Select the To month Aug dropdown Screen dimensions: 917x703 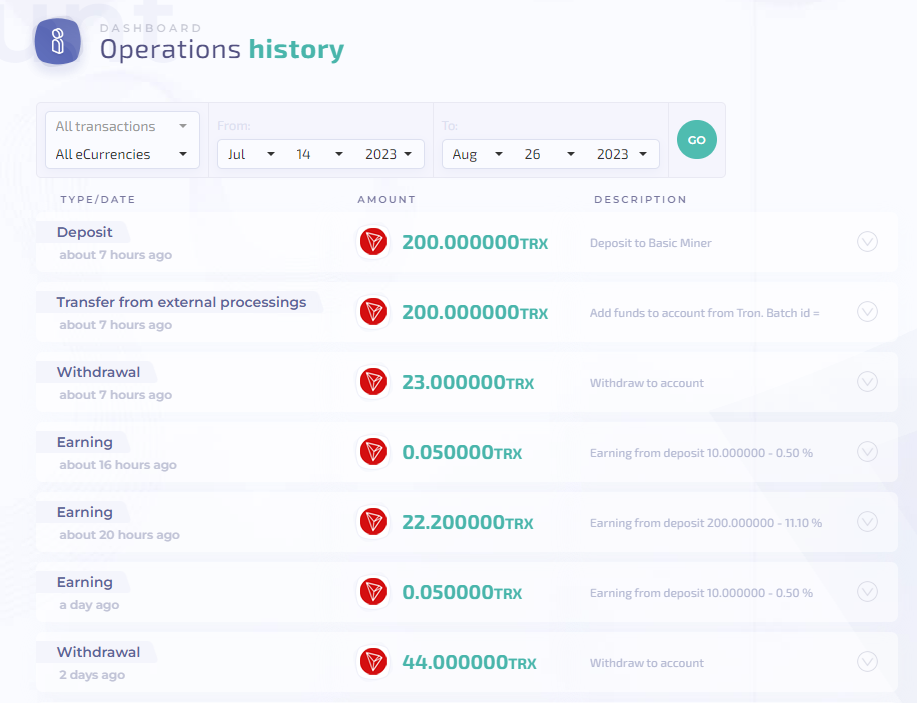pyautogui.click(x=476, y=154)
